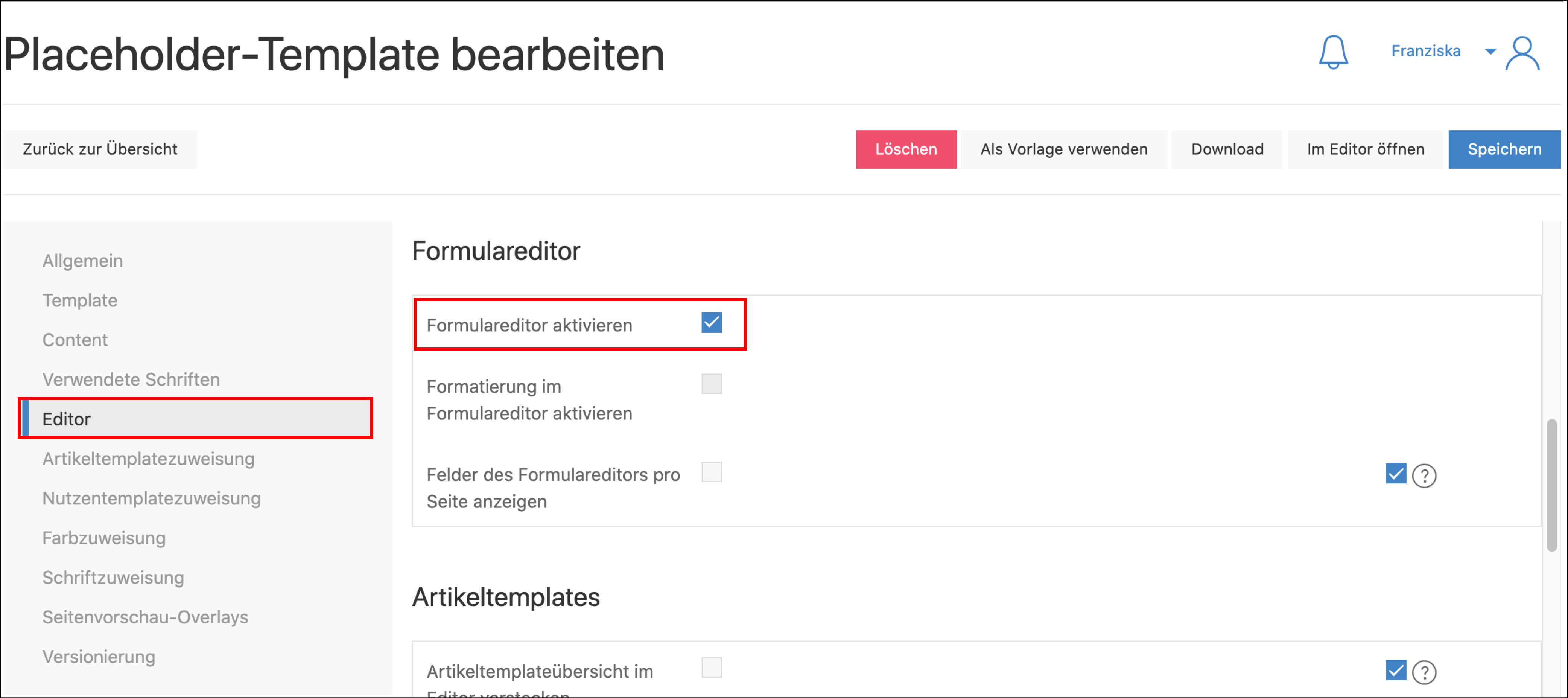The image size is (1568, 698).
Task: Go back via Zurück zur Übersicht
Action: (100, 149)
